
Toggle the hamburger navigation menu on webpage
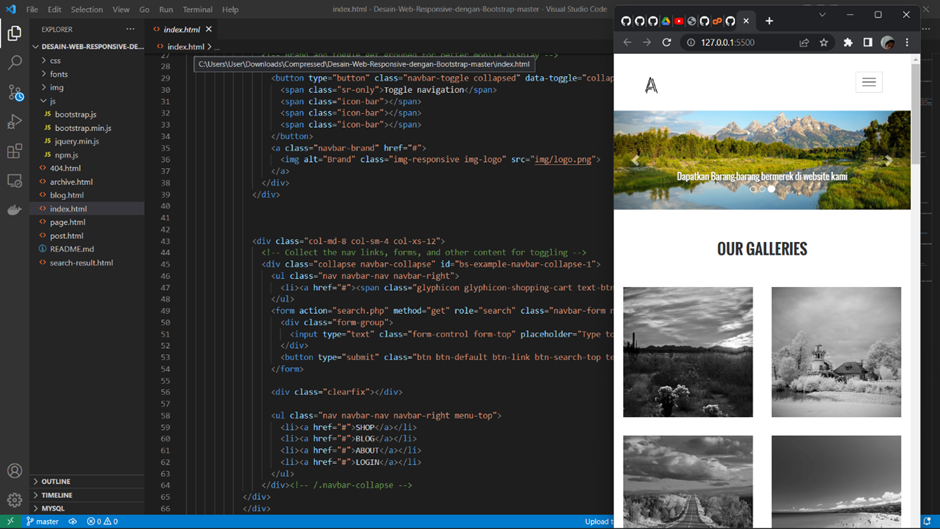[x=869, y=82]
